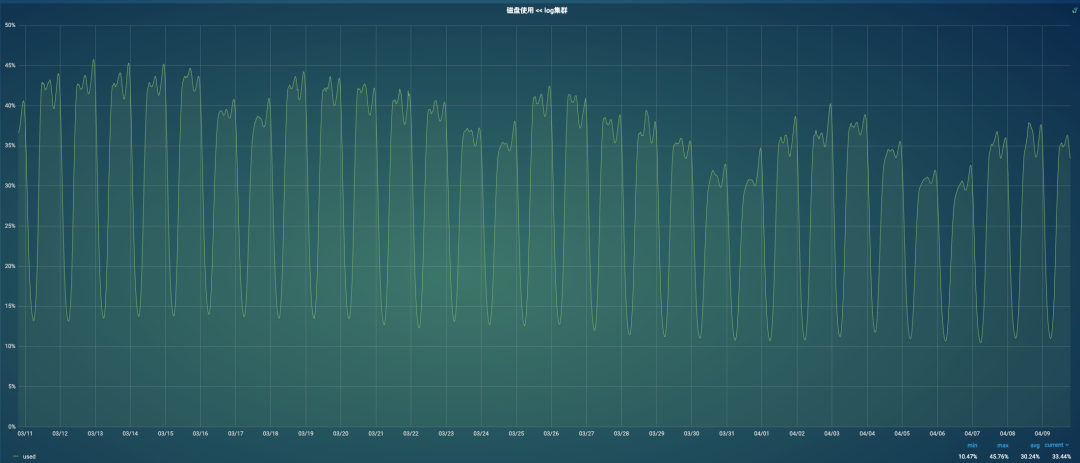Click the '03/23' x-axis date label

pos(446,433)
